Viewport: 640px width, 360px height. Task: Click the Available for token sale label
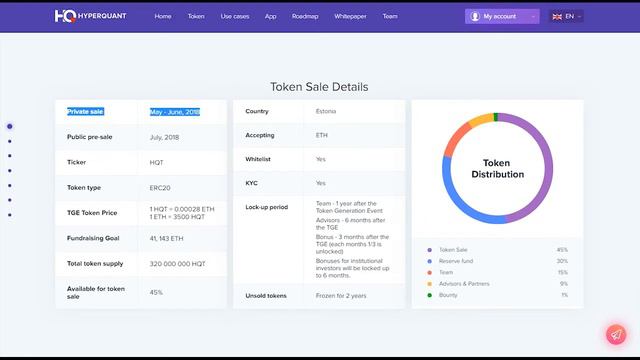[96, 293]
